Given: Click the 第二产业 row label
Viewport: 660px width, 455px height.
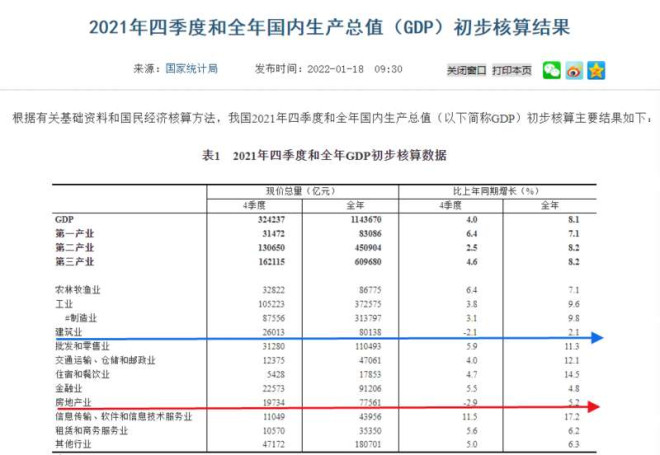Looking at the screenshot, I should (x=75, y=247).
